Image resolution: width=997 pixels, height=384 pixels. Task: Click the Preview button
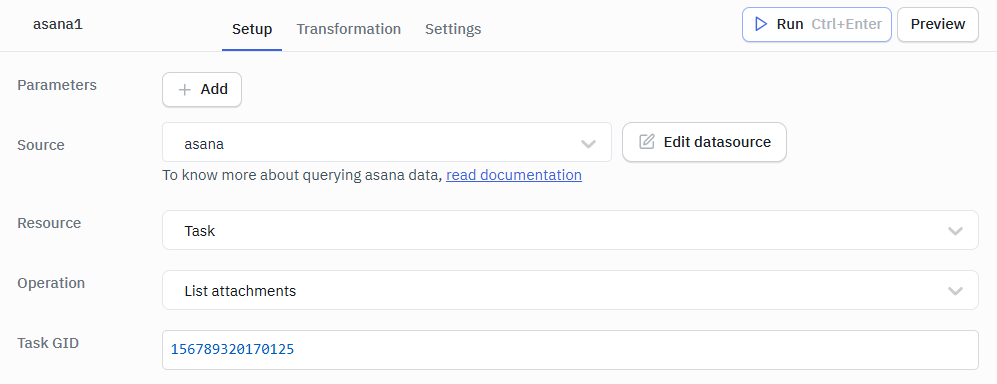[x=937, y=25]
